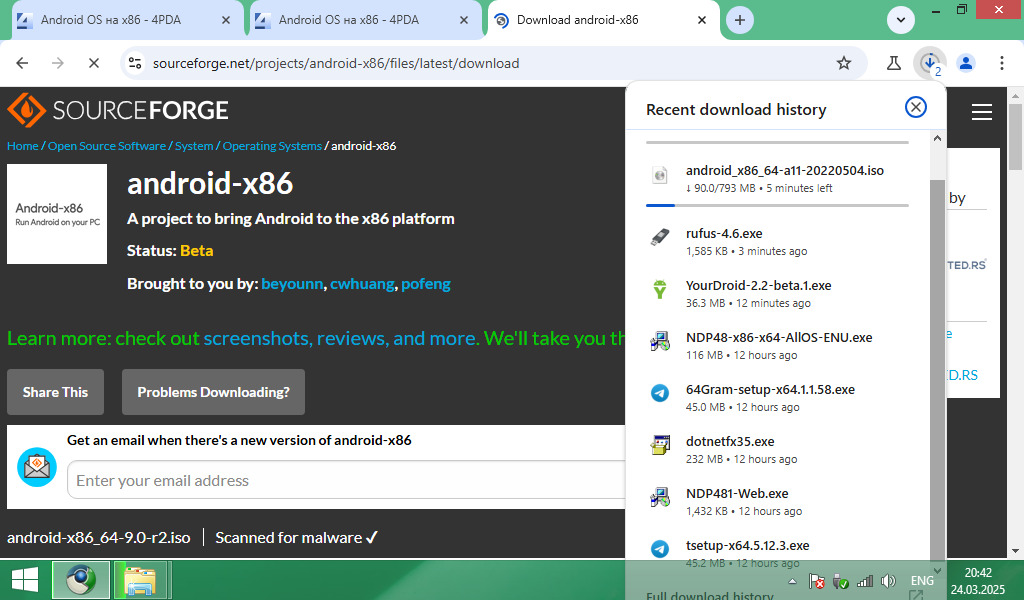This screenshot has width=1024, height=600.
Task: Click NDP481-Web.exe download icon
Action: click(660, 497)
